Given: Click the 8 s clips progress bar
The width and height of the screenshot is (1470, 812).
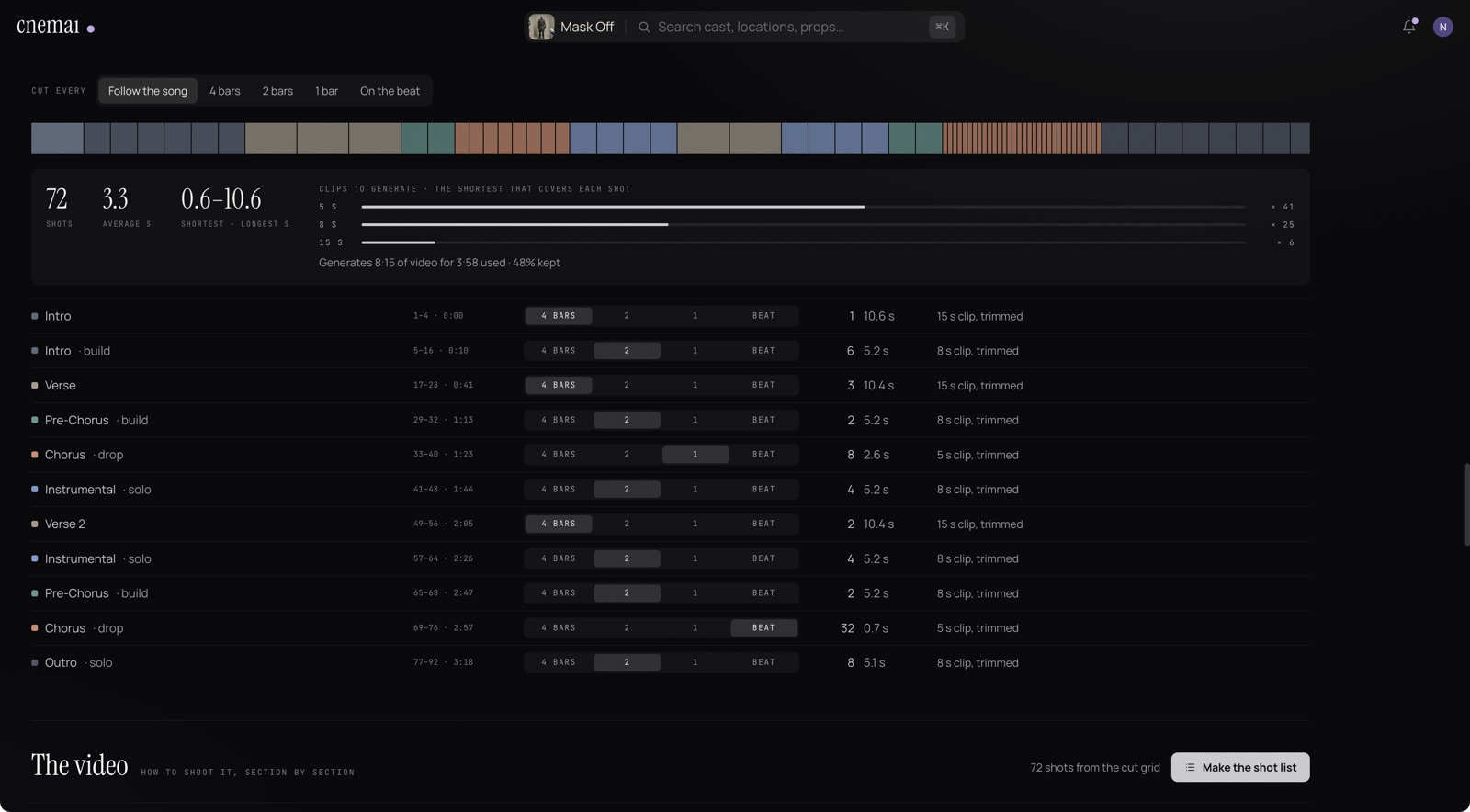Looking at the screenshot, I should [x=803, y=224].
